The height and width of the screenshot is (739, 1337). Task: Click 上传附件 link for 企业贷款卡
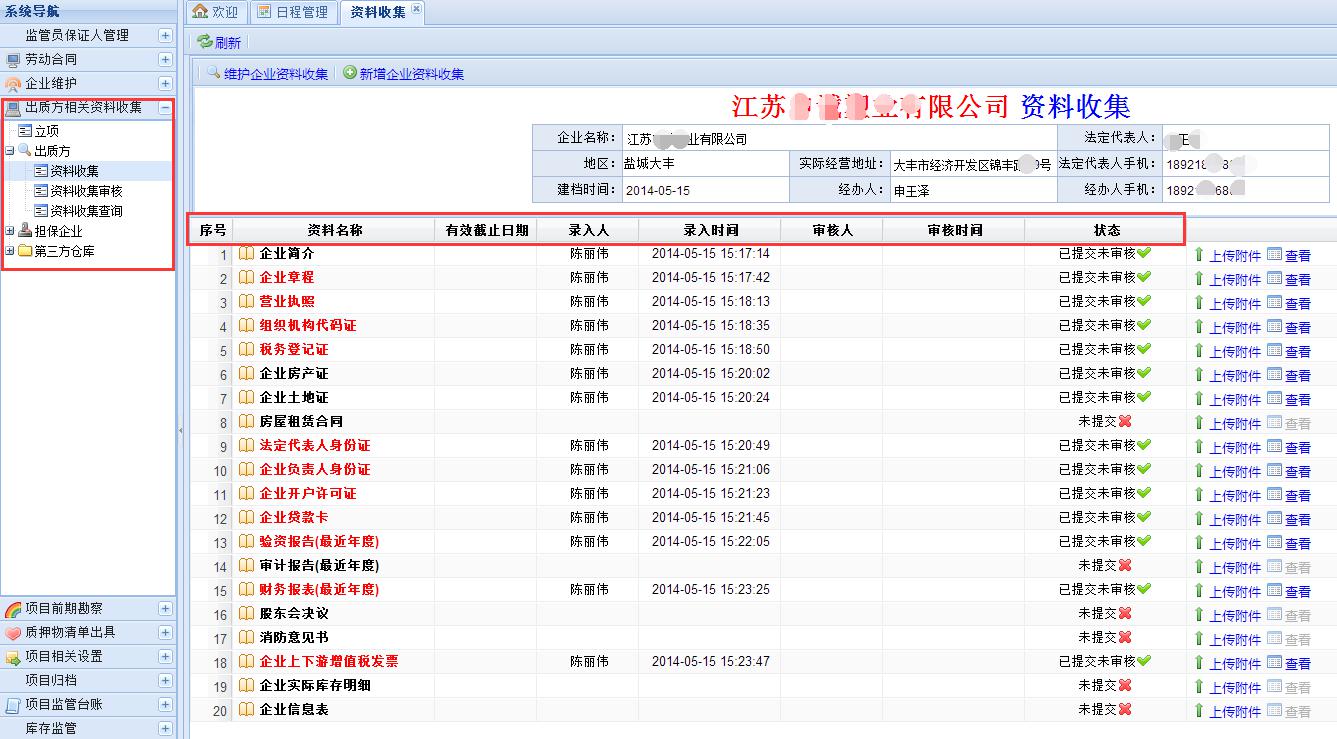(x=1235, y=519)
